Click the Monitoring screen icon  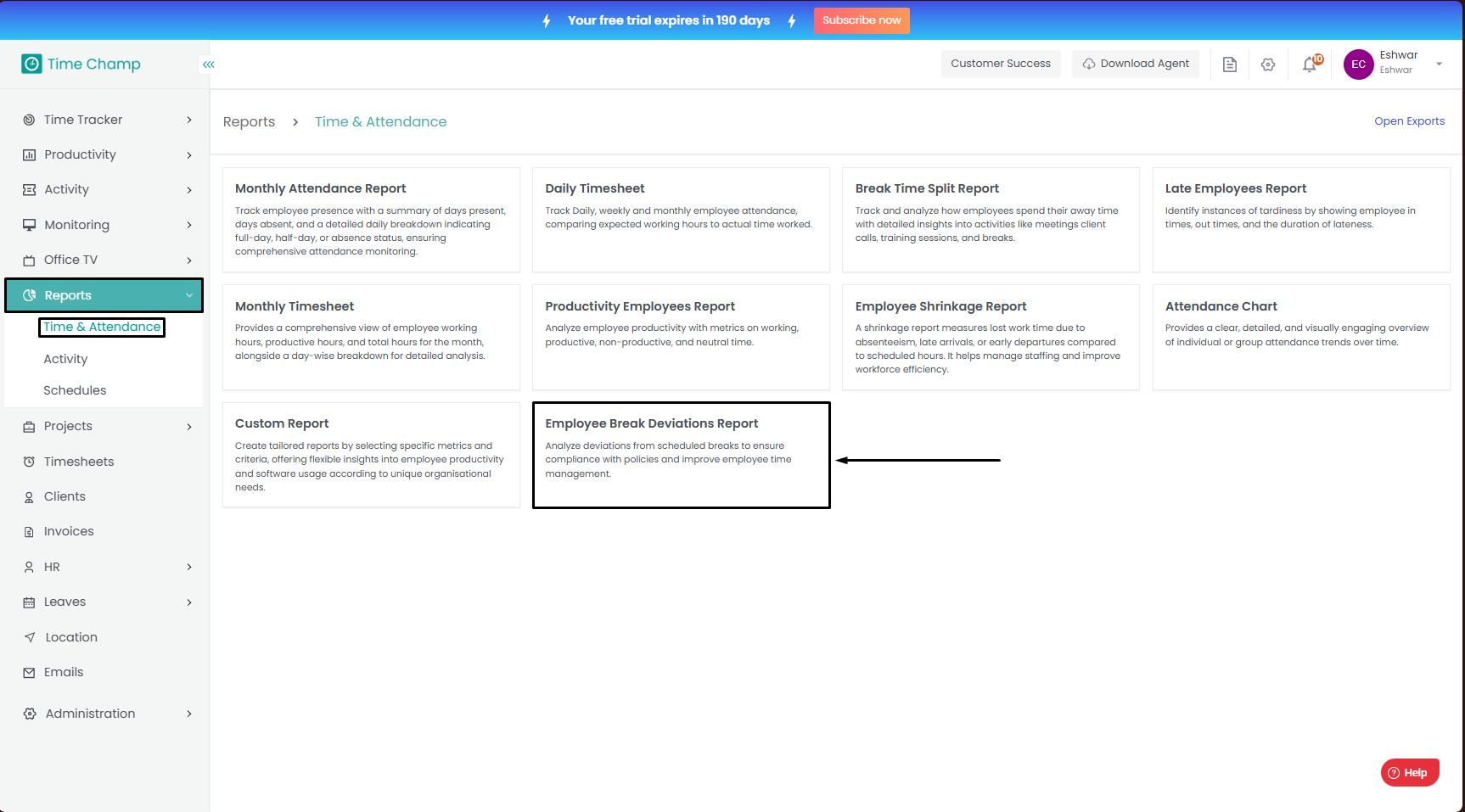[x=29, y=225]
